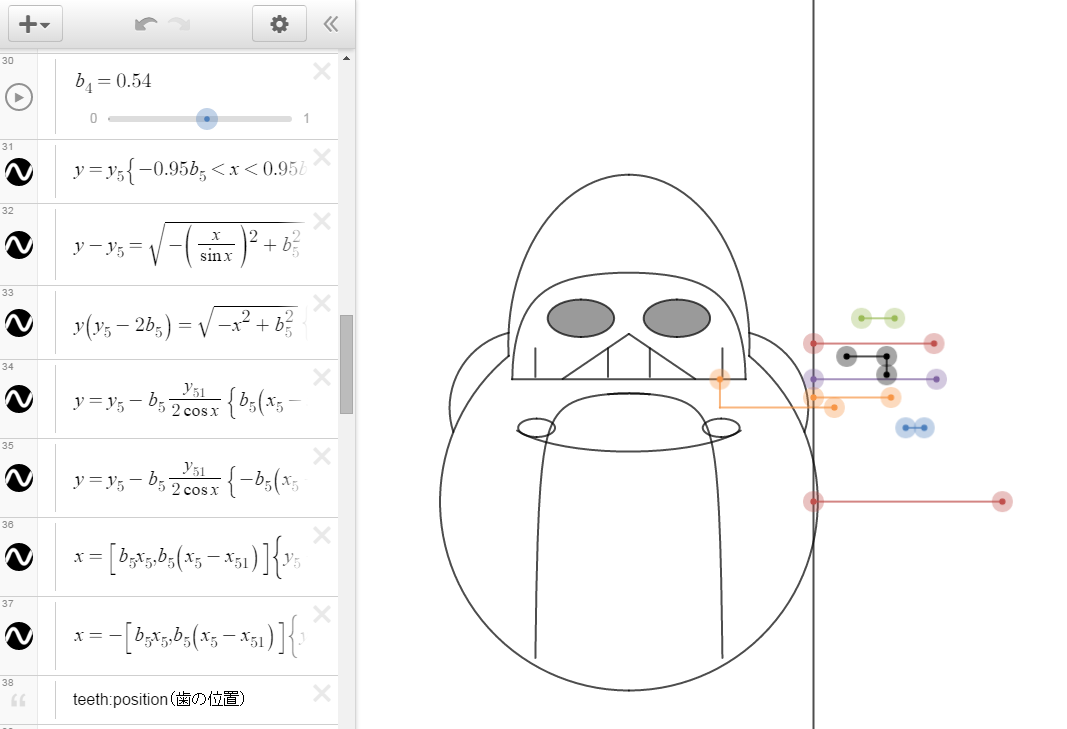The image size is (1067, 729).
Task: Hide the curve for expression 36
Action: point(19,557)
